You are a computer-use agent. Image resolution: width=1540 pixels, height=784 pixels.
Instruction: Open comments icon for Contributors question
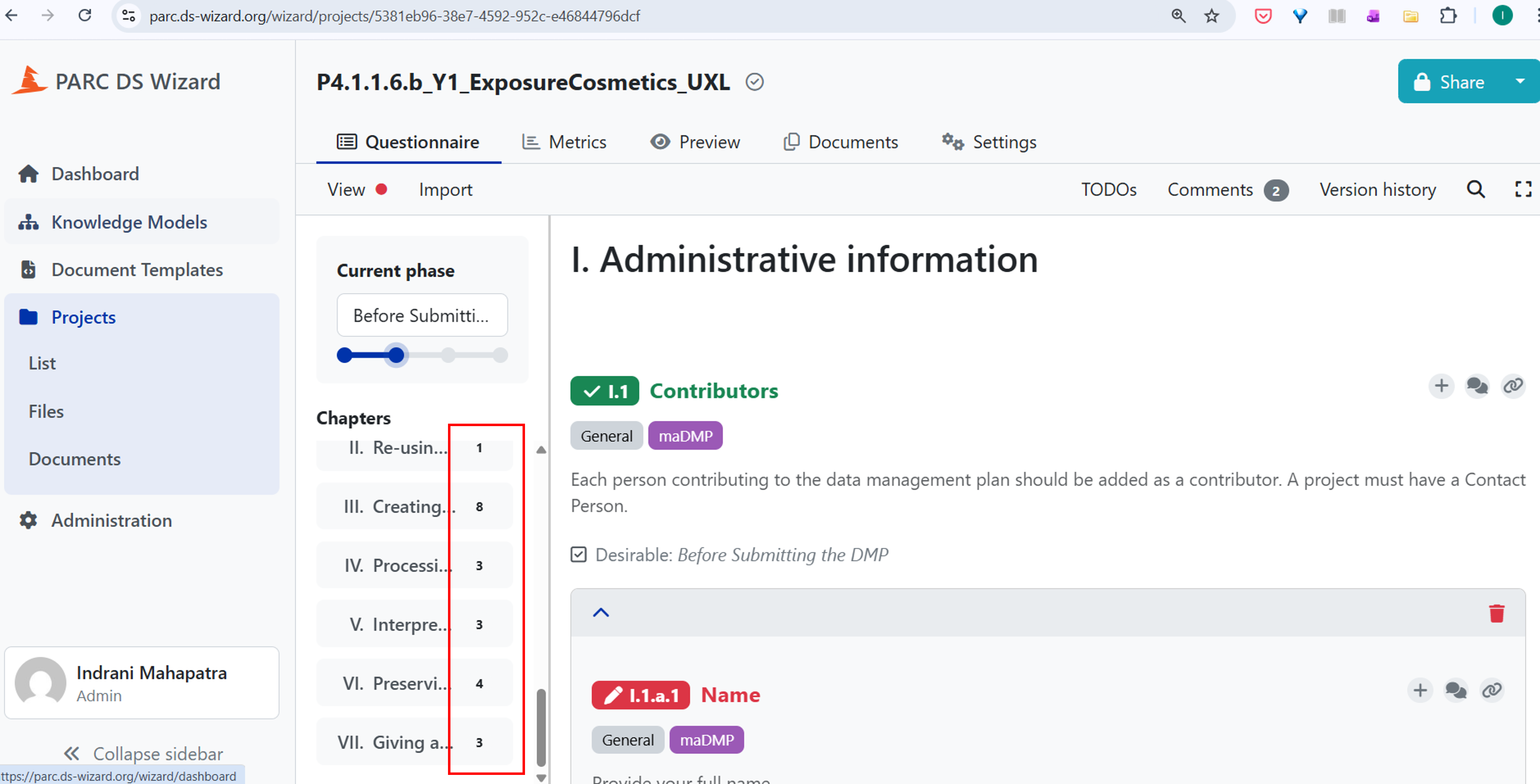pyautogui.click(x=1477, y=386)
